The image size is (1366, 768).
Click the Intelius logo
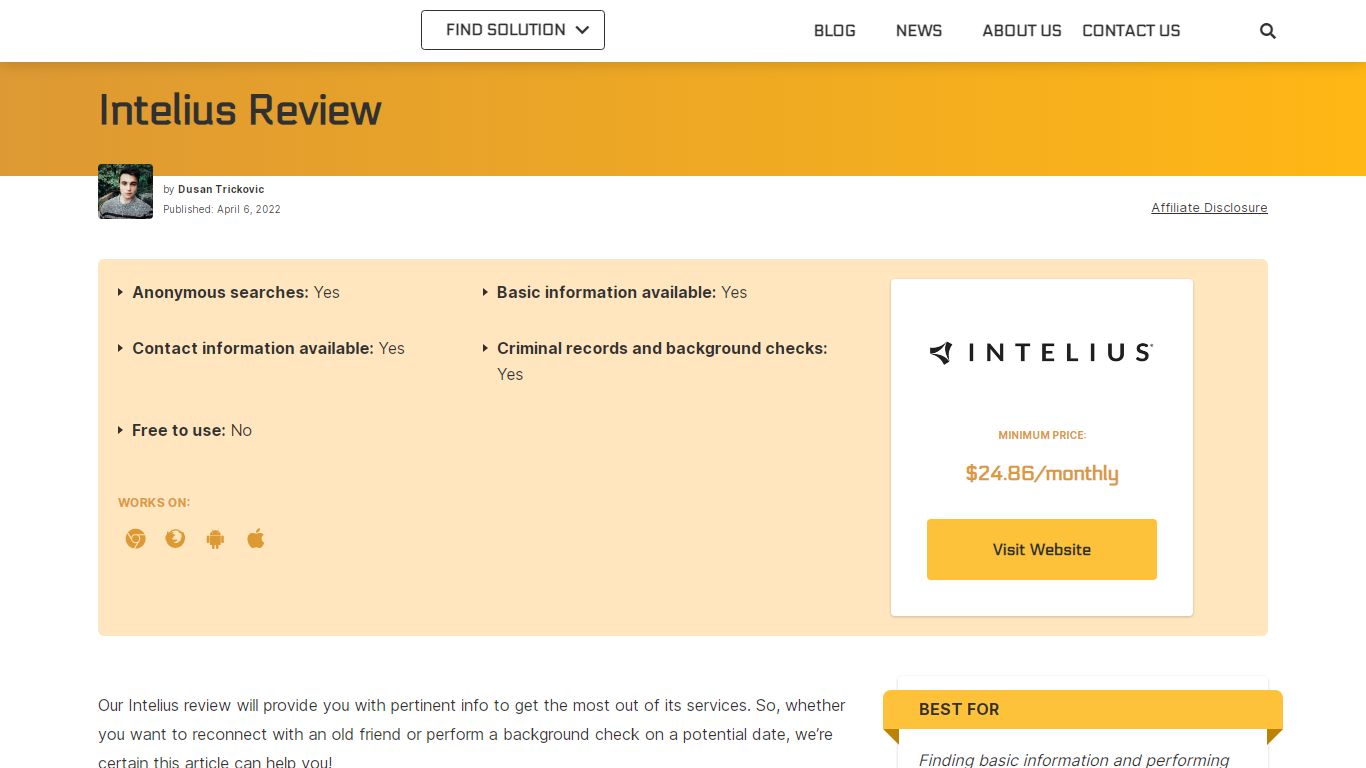[x=1041, y=352]
